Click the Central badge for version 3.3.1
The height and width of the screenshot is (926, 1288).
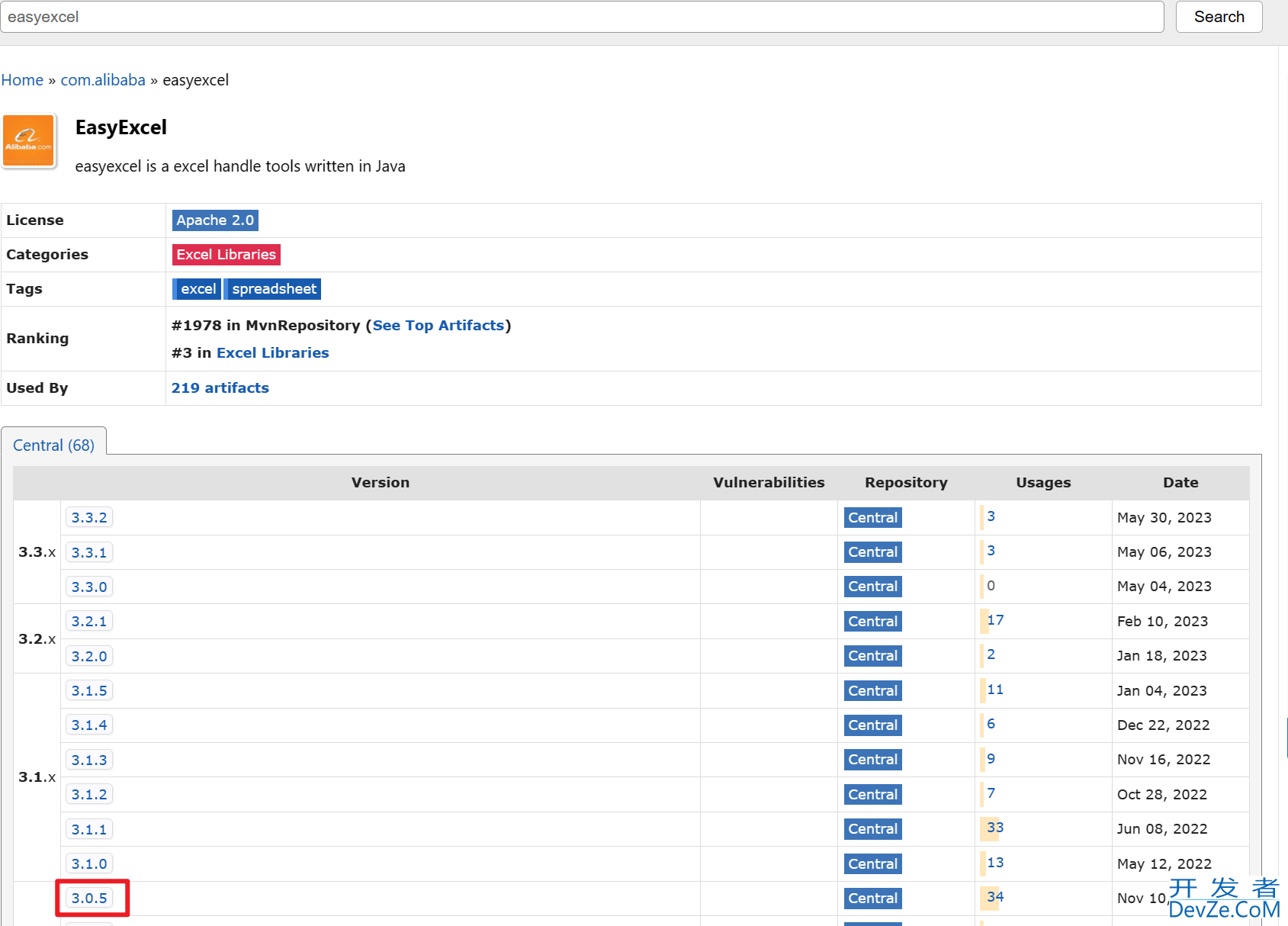coord(873,552)
